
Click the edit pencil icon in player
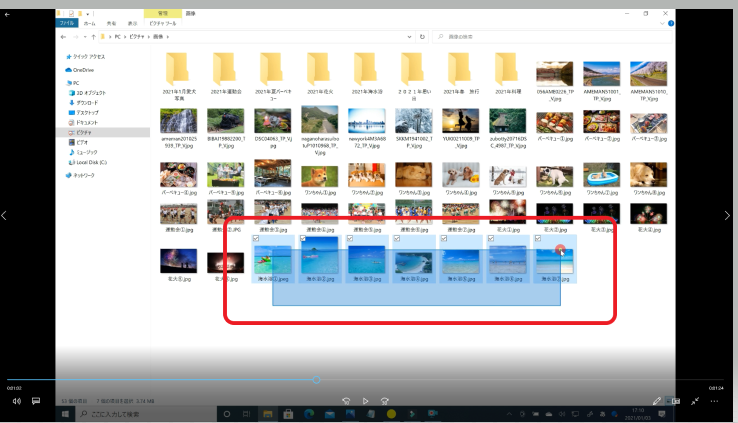click(x=657, y=401)
